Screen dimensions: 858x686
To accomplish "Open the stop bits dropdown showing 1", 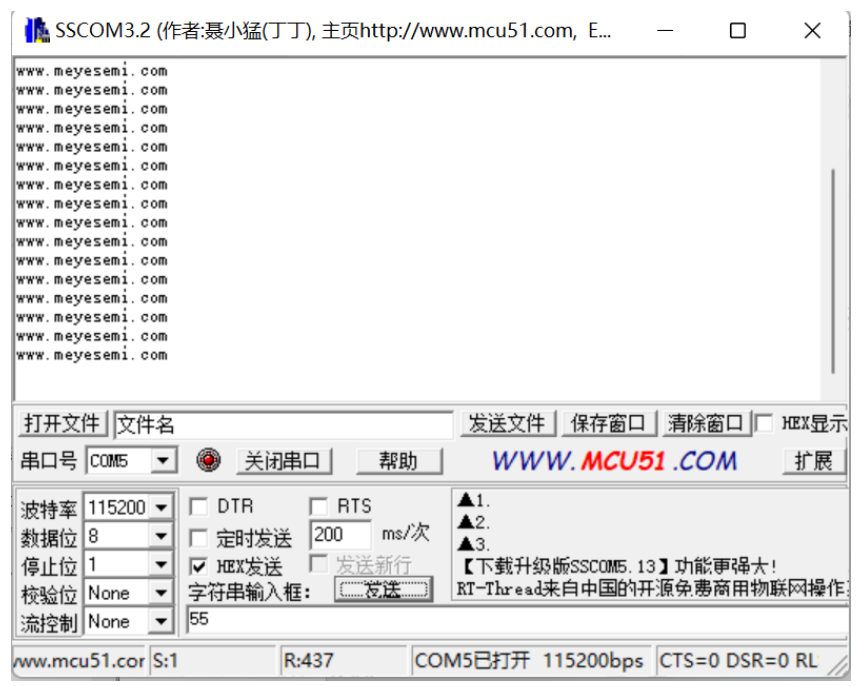I will pyautogui.click(x=161, y=565).
